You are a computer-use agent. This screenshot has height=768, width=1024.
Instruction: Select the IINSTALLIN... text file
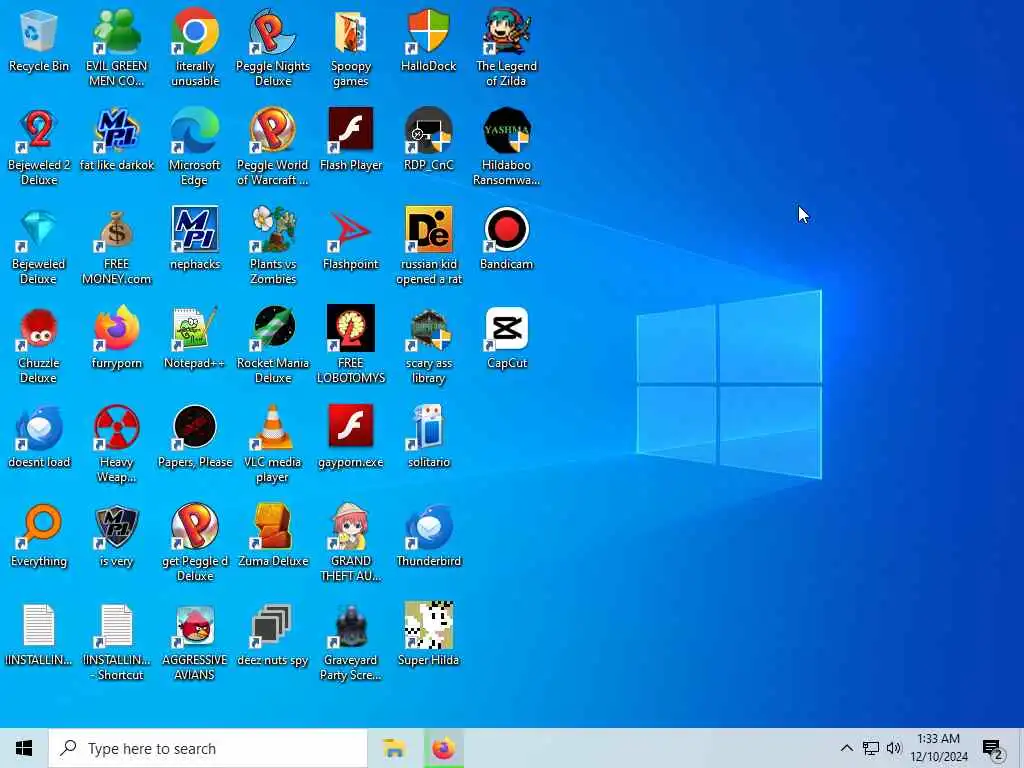point(39,635)
